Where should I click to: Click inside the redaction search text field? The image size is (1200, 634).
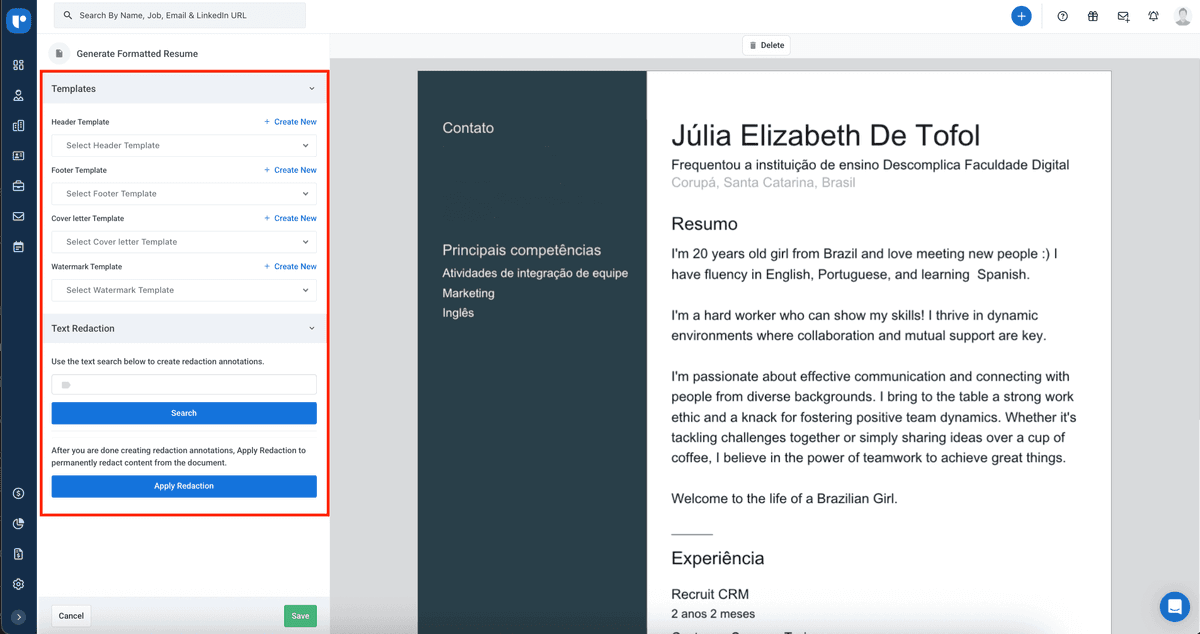coord(183,384)
